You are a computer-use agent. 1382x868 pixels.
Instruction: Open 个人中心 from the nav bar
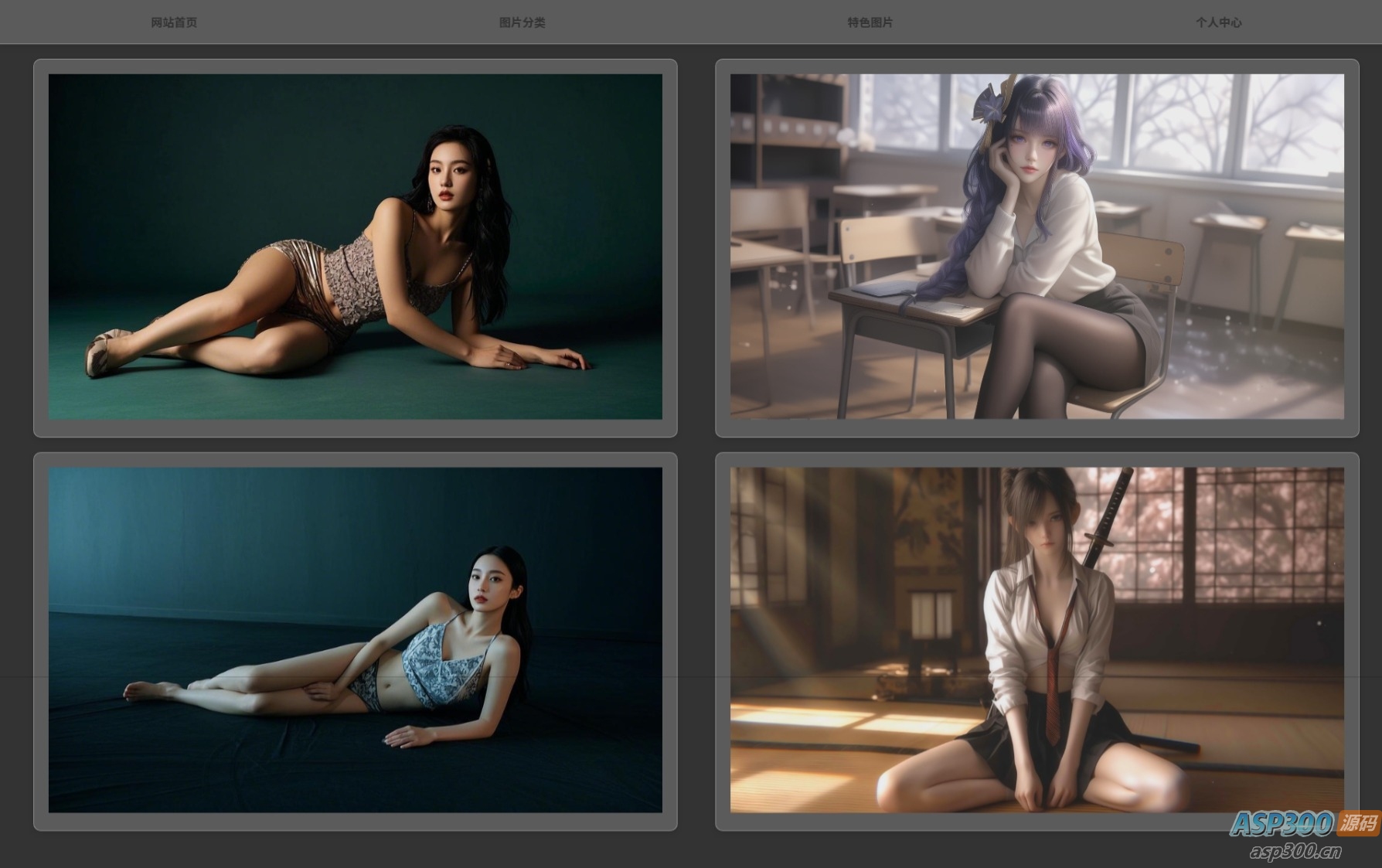(x=1218, y=22)
